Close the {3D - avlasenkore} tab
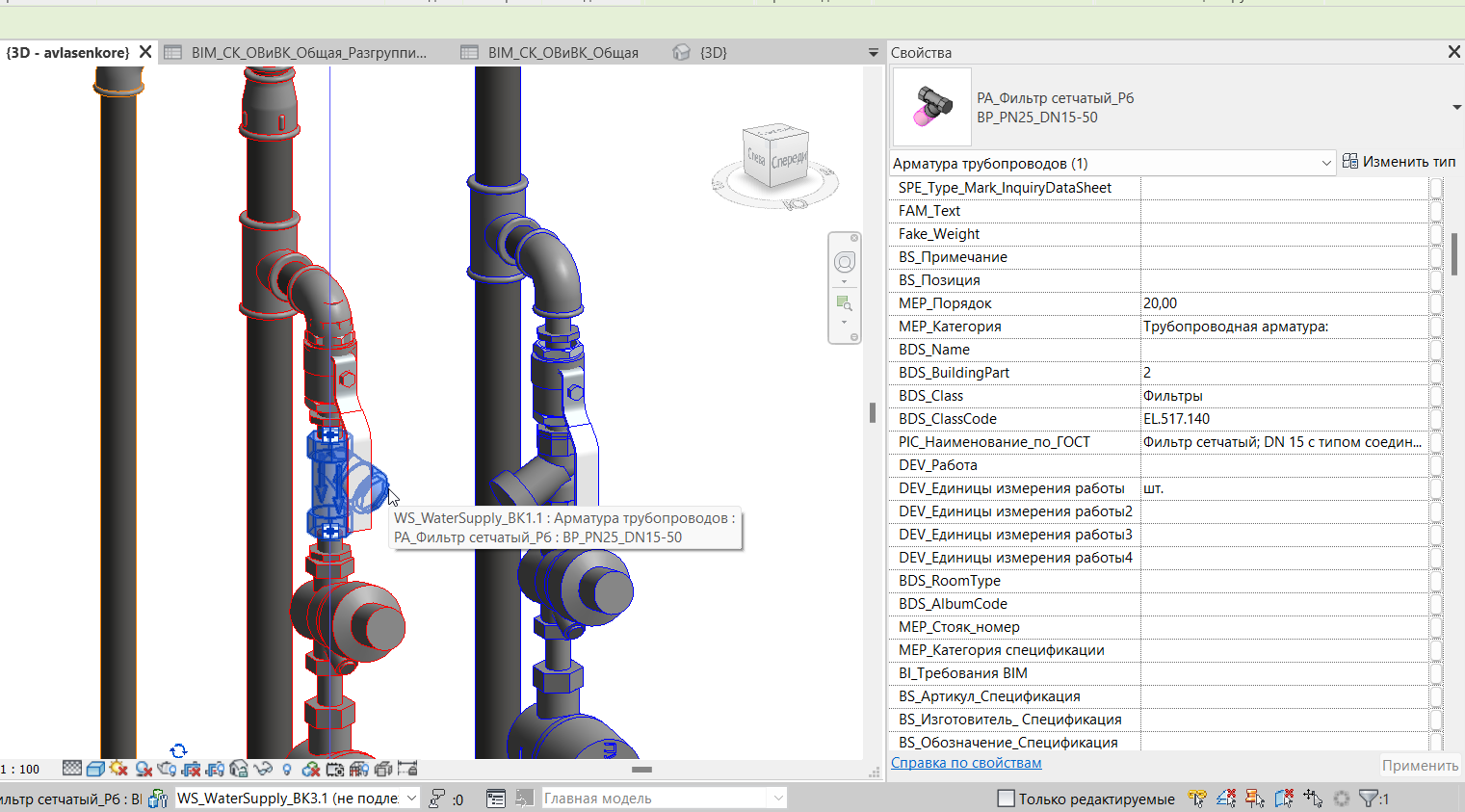This screenshot has width=1465, height=812. point(145,52)
